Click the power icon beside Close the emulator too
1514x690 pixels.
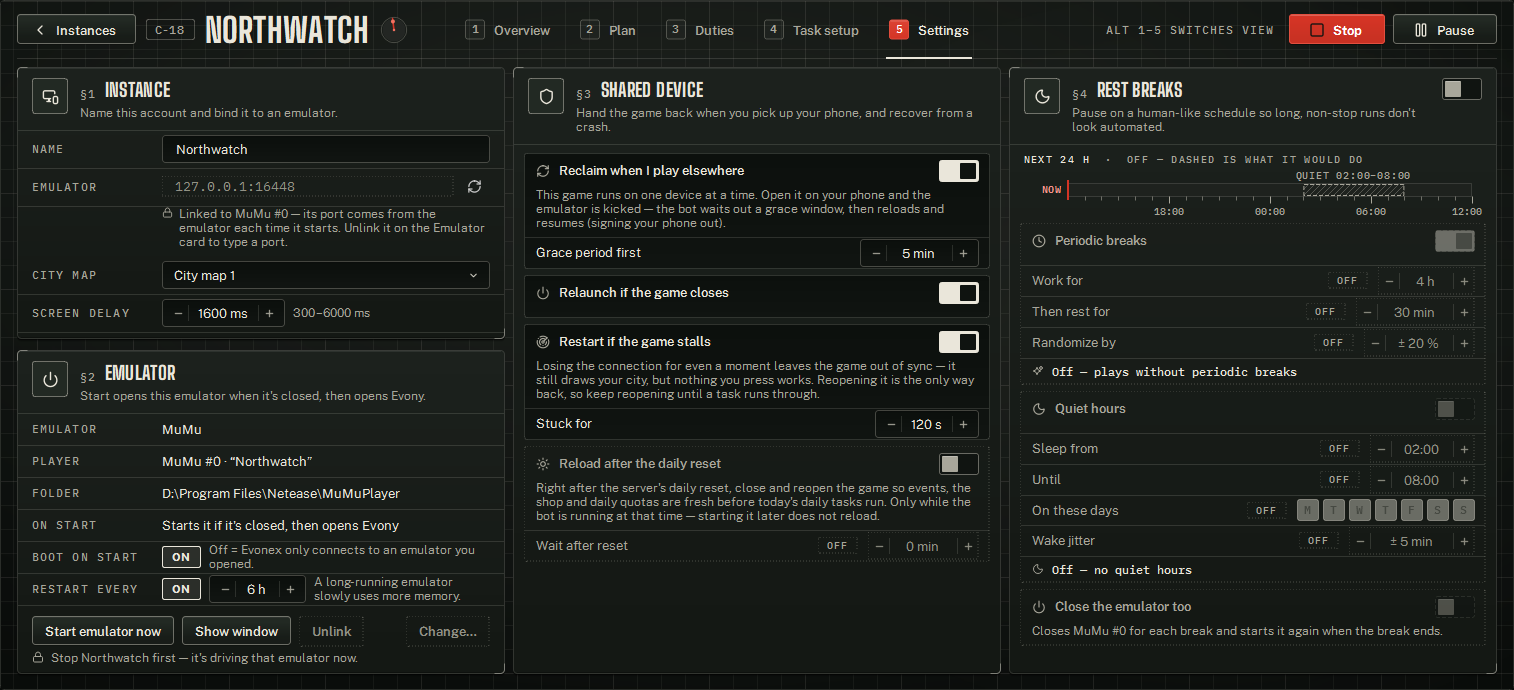pos(1039,607)
